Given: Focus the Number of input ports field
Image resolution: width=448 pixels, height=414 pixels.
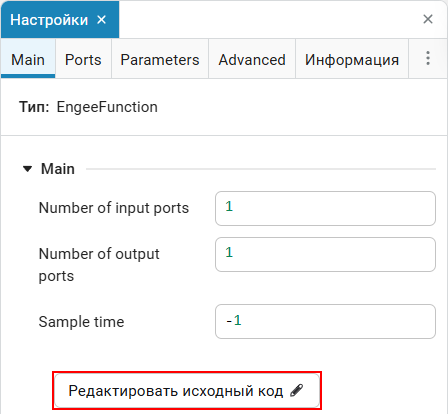Looking at the screenshot, I should coord(325,208).
